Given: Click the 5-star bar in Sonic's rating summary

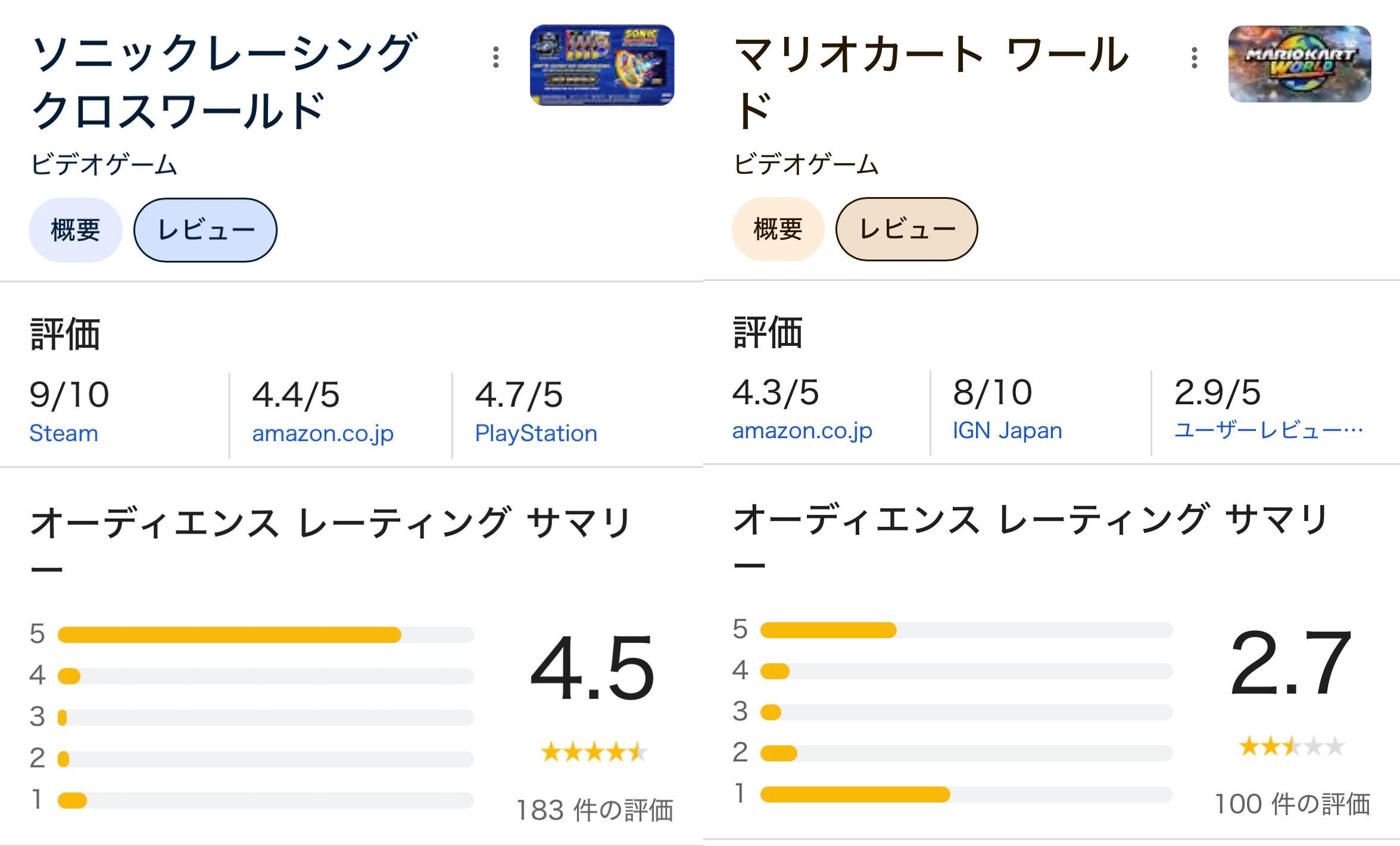Looking at the screenshot, I should tap(265, 635).
